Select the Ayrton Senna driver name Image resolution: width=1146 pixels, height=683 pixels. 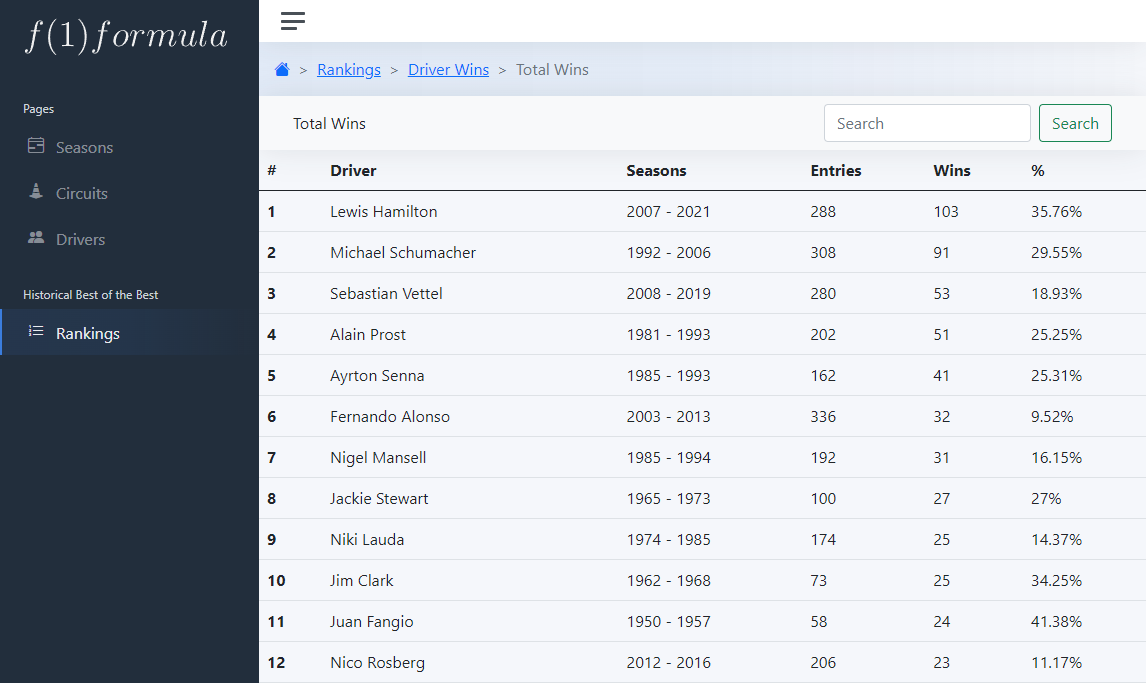377,376
